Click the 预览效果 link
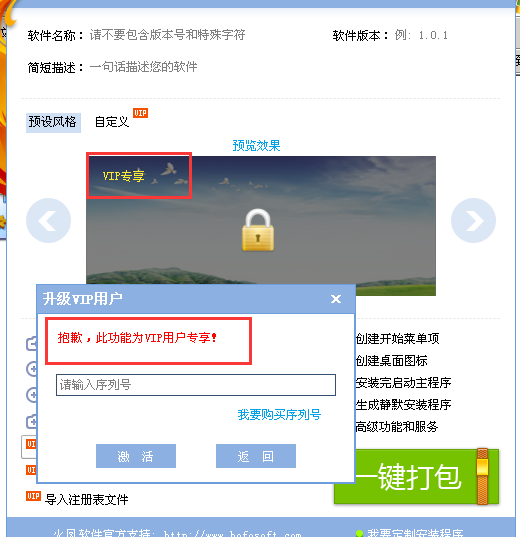This screenshot has height=537, width=520. (x=256, y=146)
